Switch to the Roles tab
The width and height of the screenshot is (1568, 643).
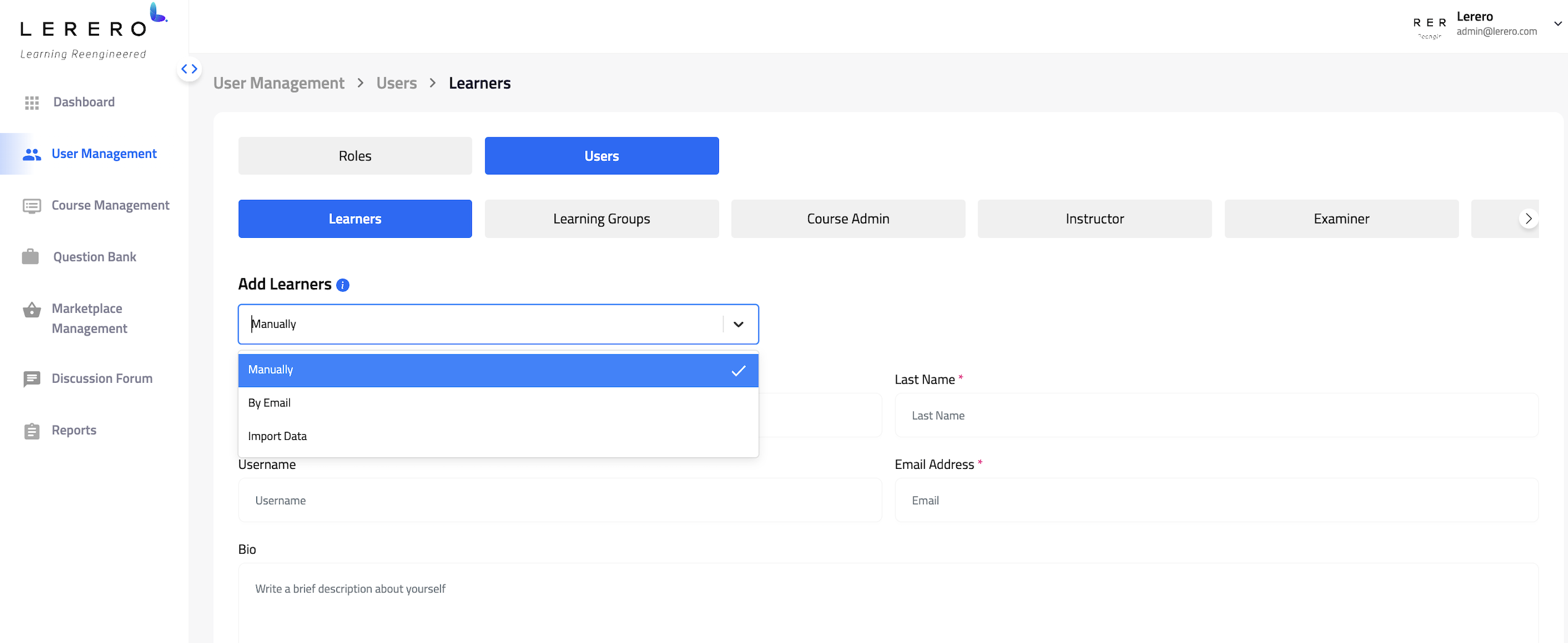(x=355, y=156)
